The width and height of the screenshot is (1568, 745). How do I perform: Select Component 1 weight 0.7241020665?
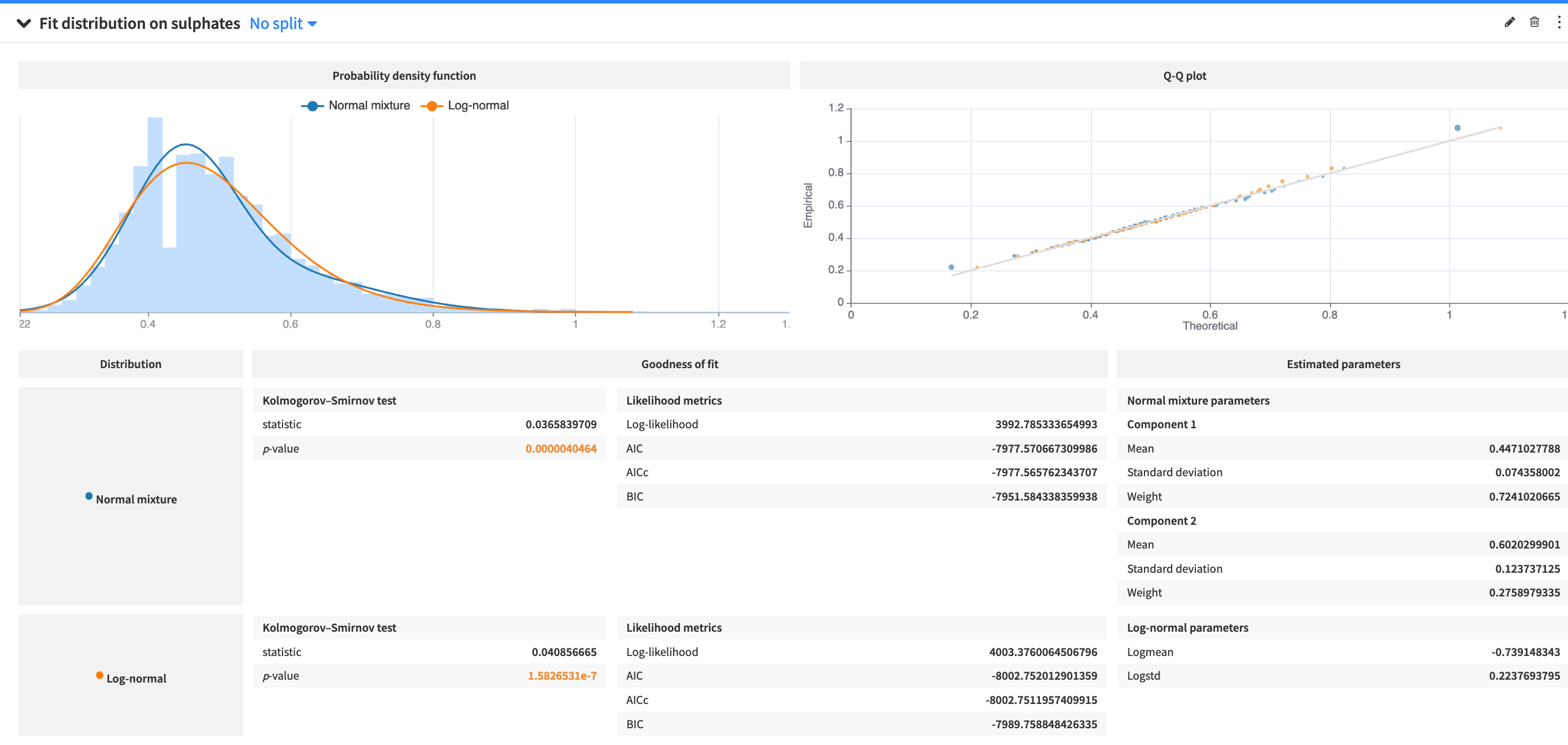pos(1524,496)
